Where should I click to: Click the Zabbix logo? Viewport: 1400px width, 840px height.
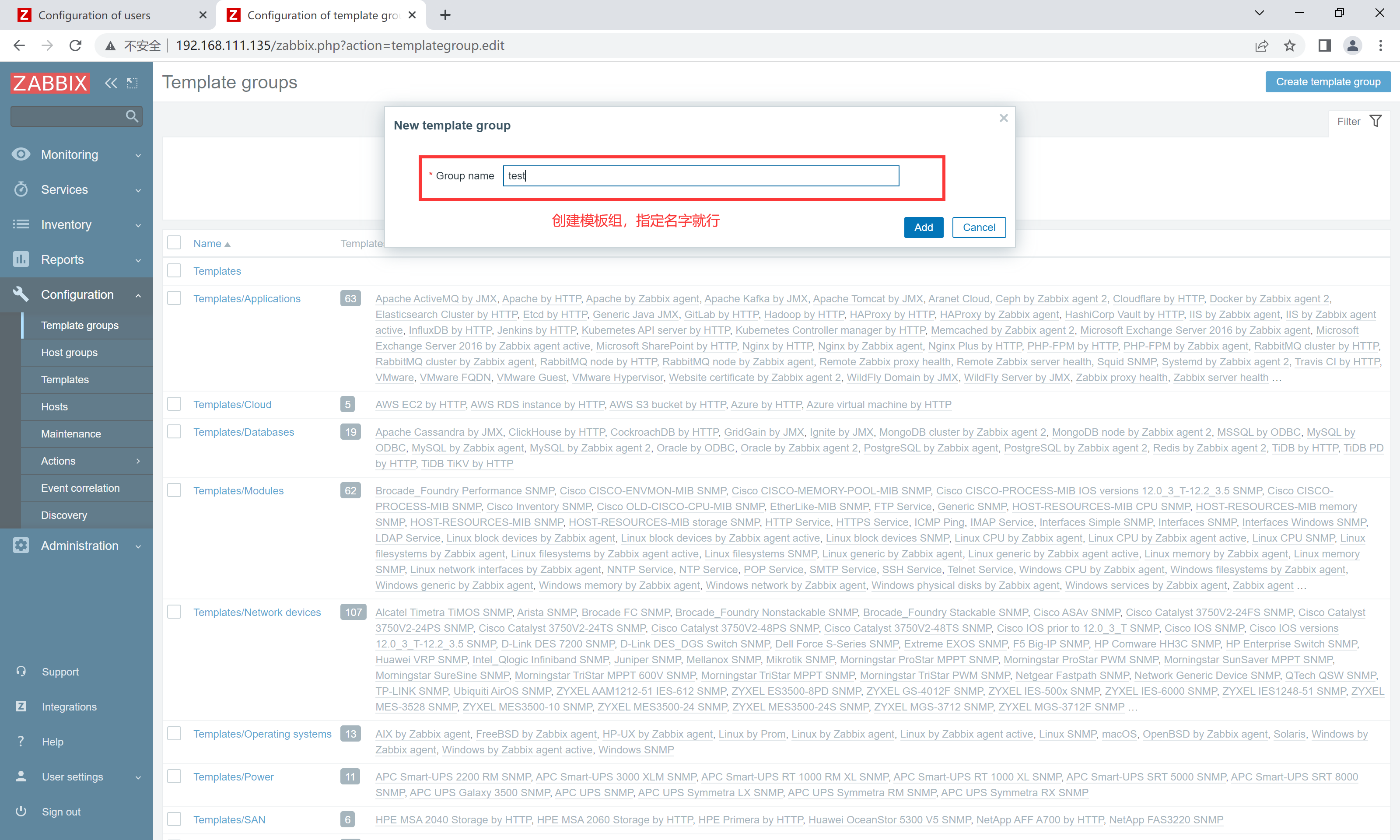[50, 83]
